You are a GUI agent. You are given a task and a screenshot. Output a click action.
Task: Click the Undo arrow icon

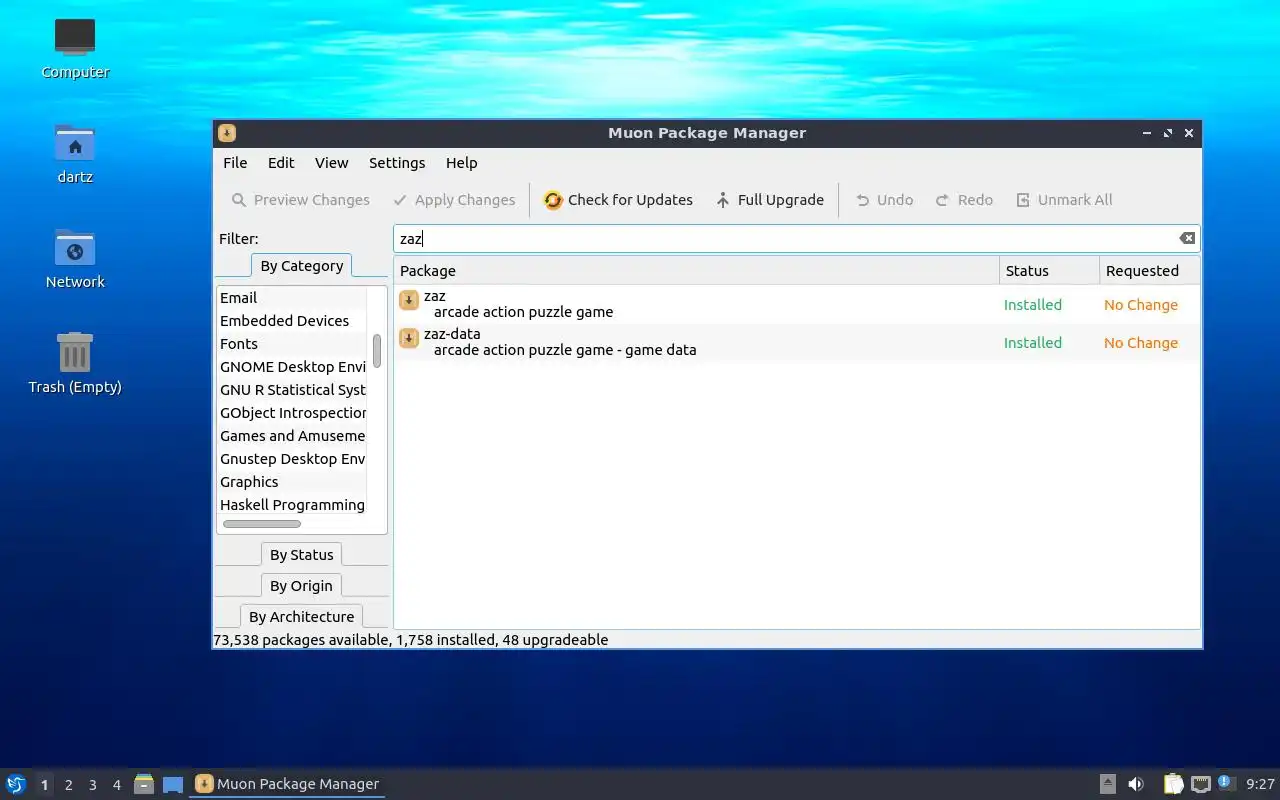[862, 200]
